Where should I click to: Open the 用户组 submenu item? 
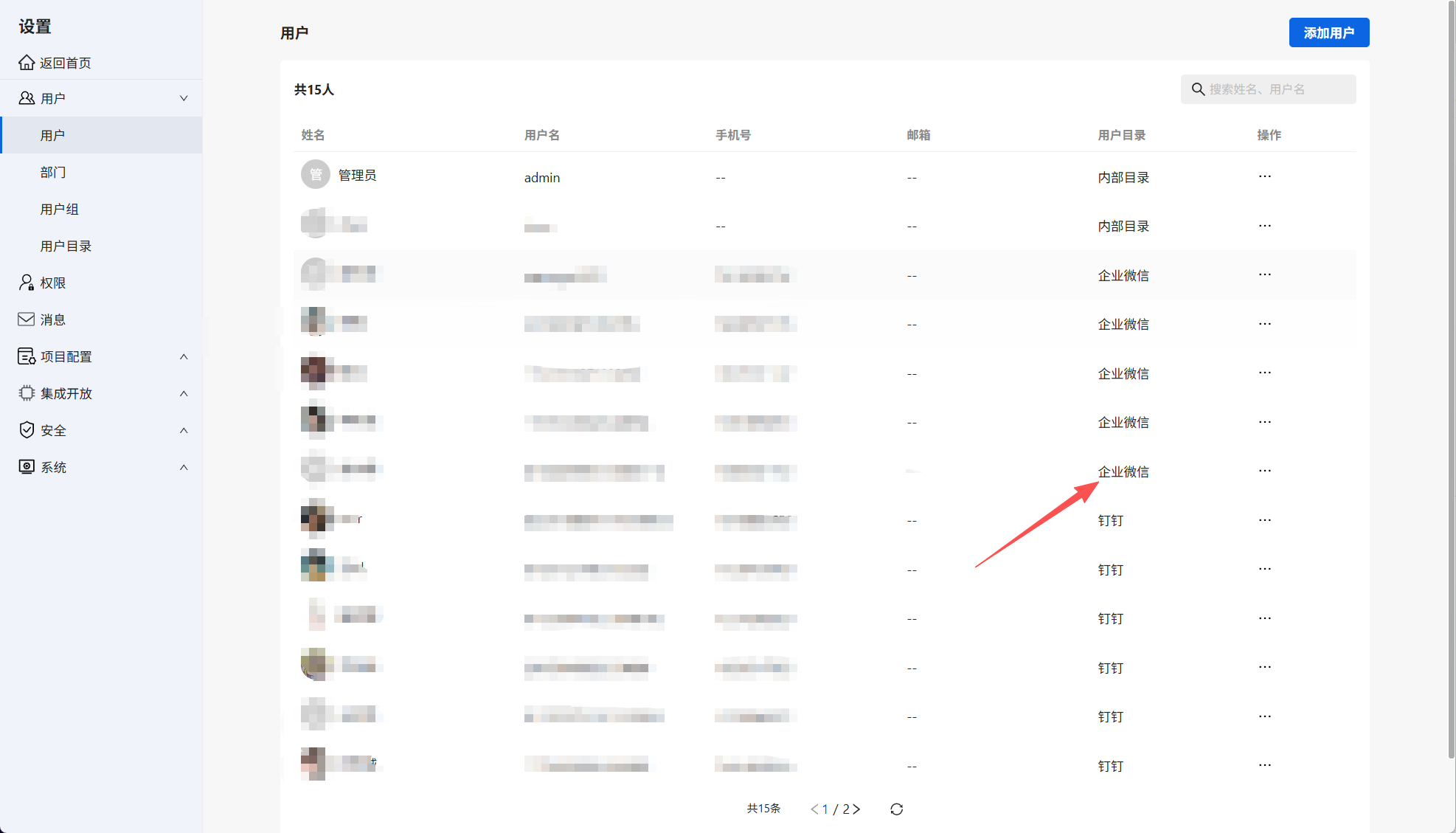point(60,209)
